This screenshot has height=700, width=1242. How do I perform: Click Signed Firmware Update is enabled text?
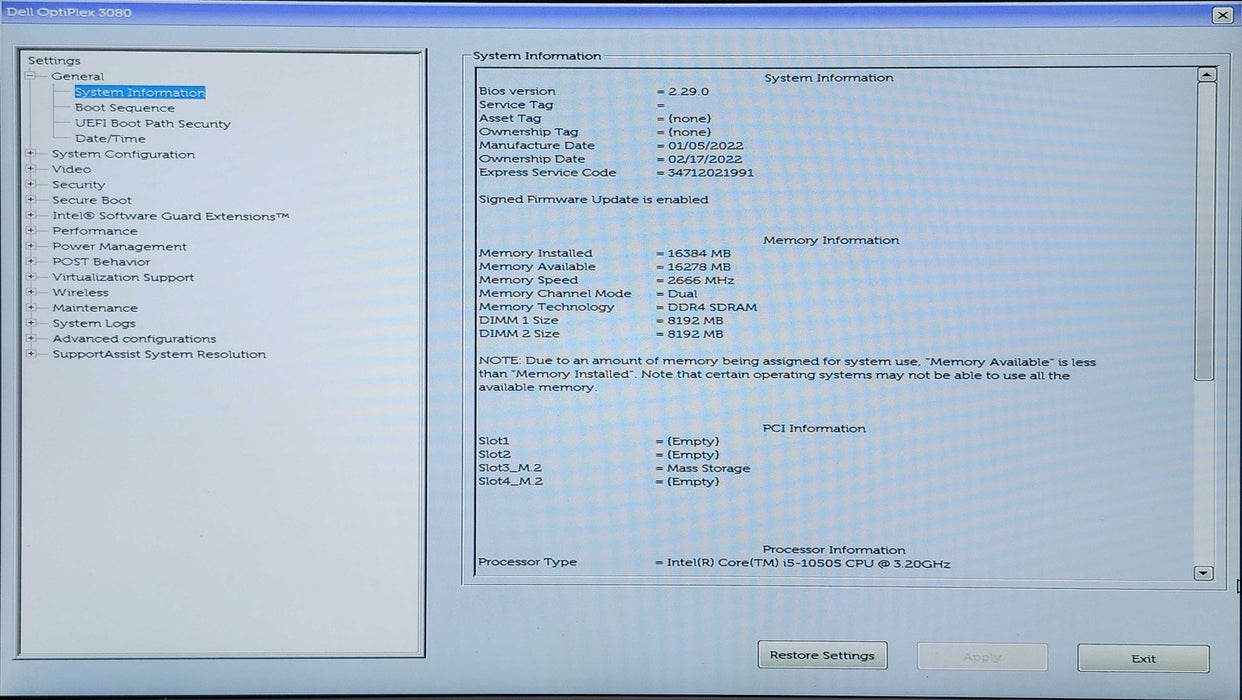pos(594,200)
